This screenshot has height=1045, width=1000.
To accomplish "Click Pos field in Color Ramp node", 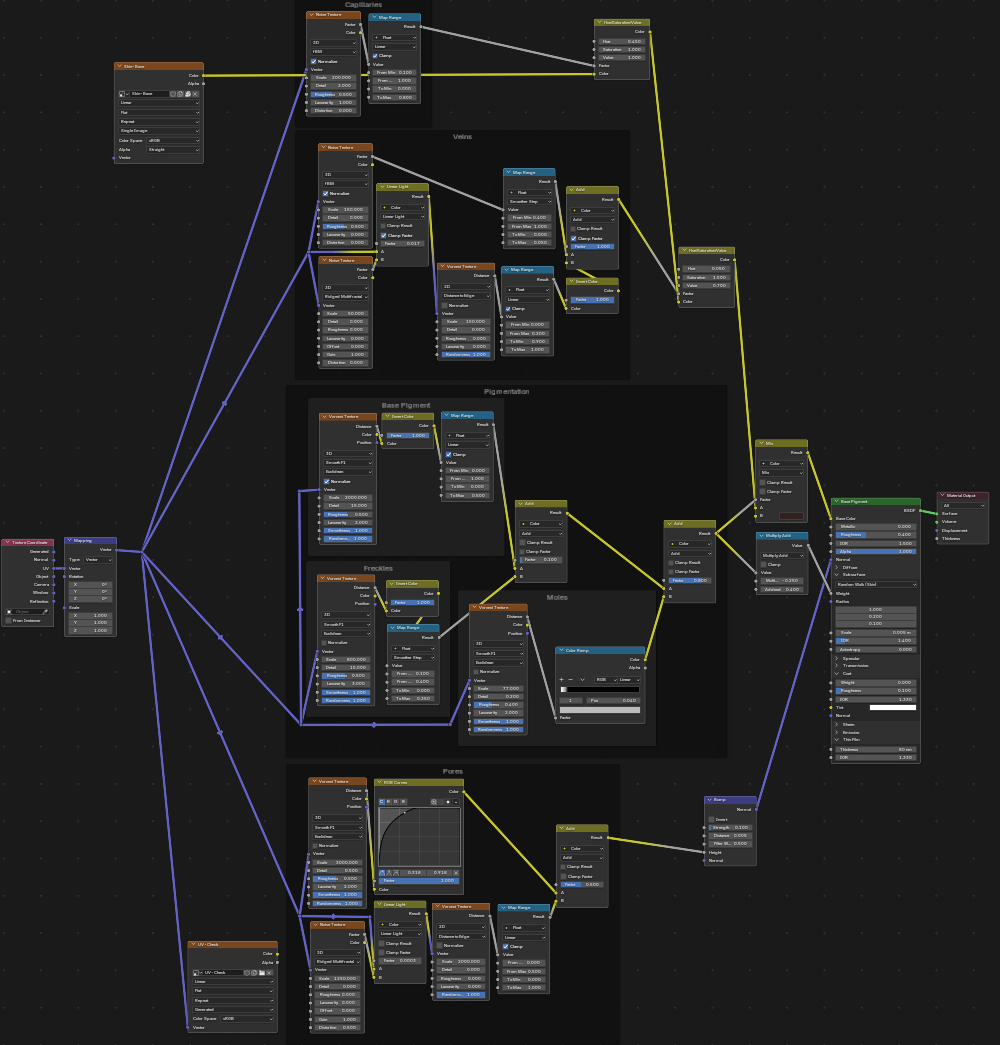I will [613, 700].
